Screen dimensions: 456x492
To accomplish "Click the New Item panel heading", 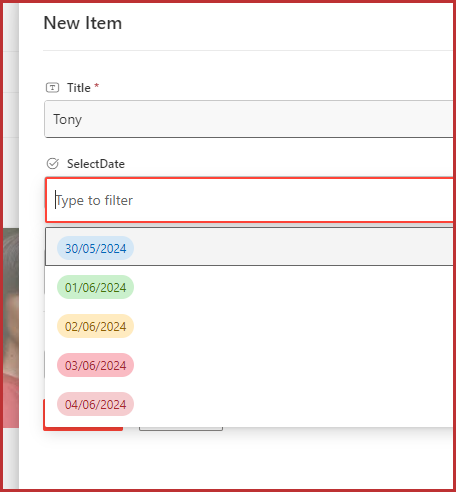I will coord(83,23).
